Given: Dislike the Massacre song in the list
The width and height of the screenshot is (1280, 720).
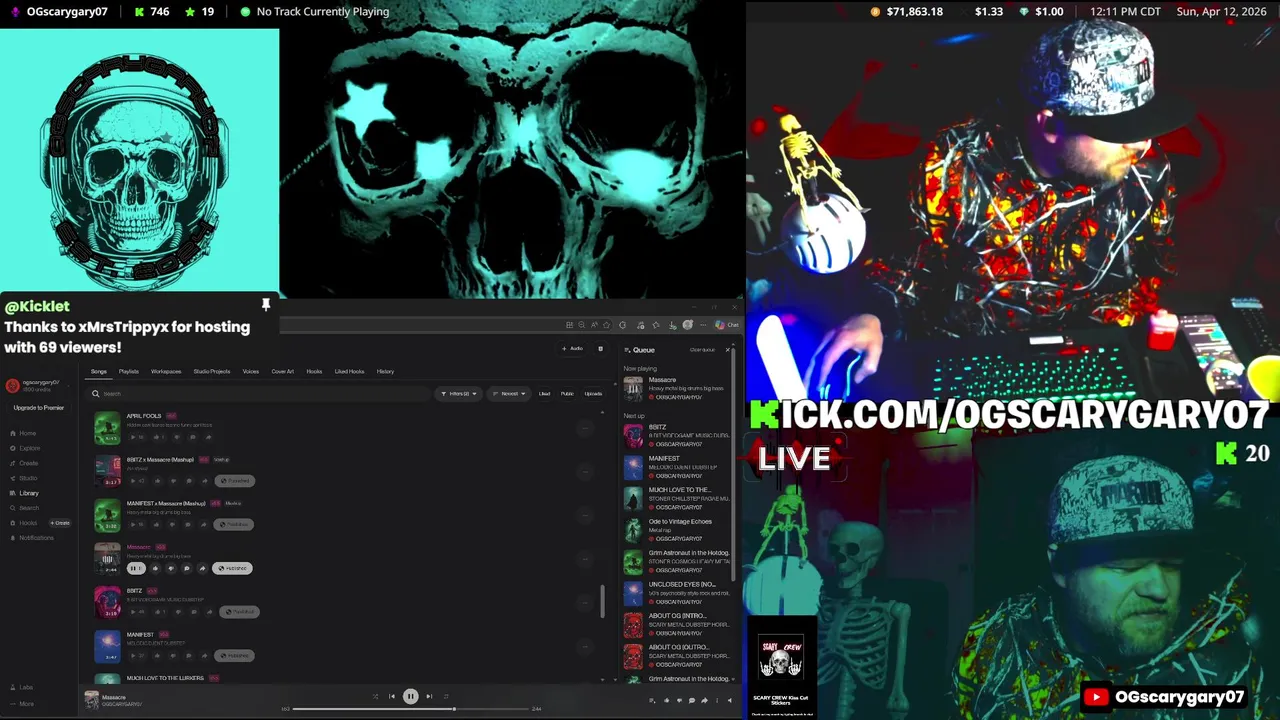Looking at the screenshot, I should [171, 568].
